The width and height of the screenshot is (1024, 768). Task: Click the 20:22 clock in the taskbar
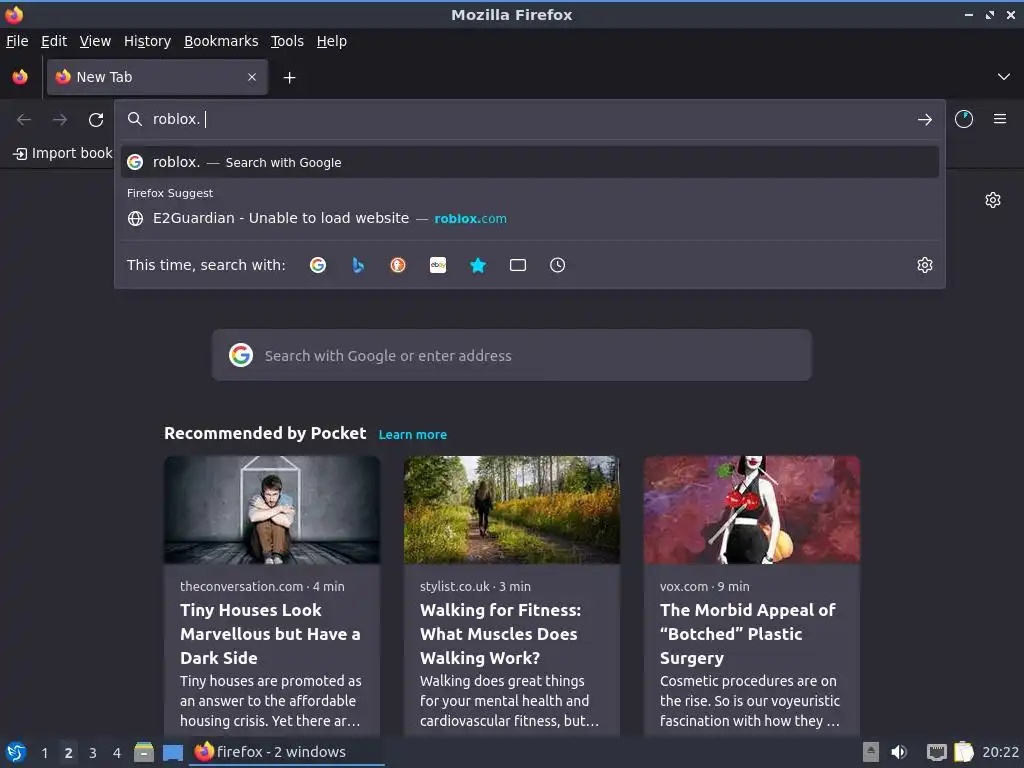1000,752
